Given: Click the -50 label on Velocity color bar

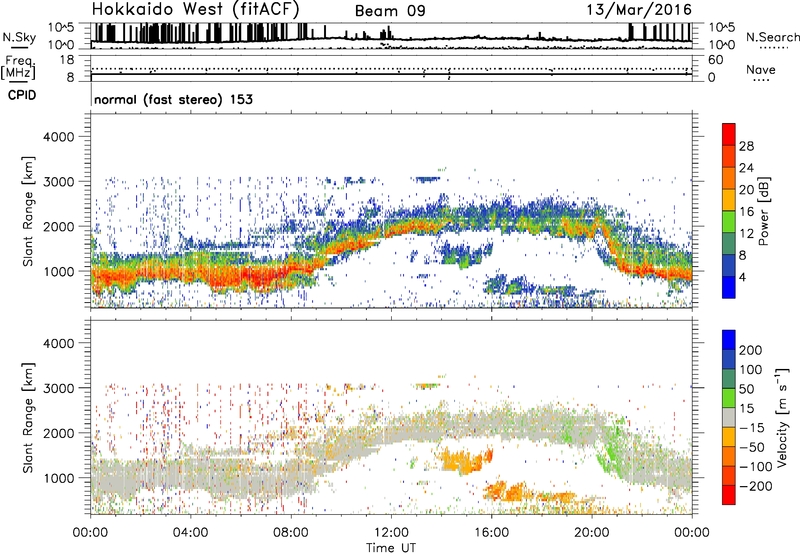Looking at the screenshot, I should click(x=752, y=448).
